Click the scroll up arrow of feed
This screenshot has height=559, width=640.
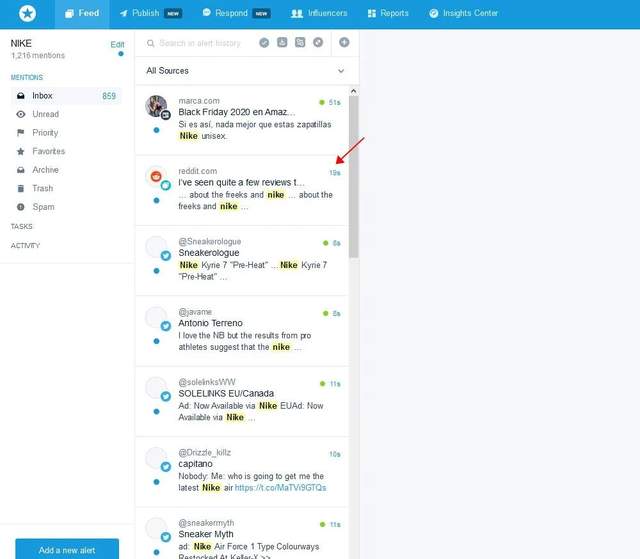(353, 91)
